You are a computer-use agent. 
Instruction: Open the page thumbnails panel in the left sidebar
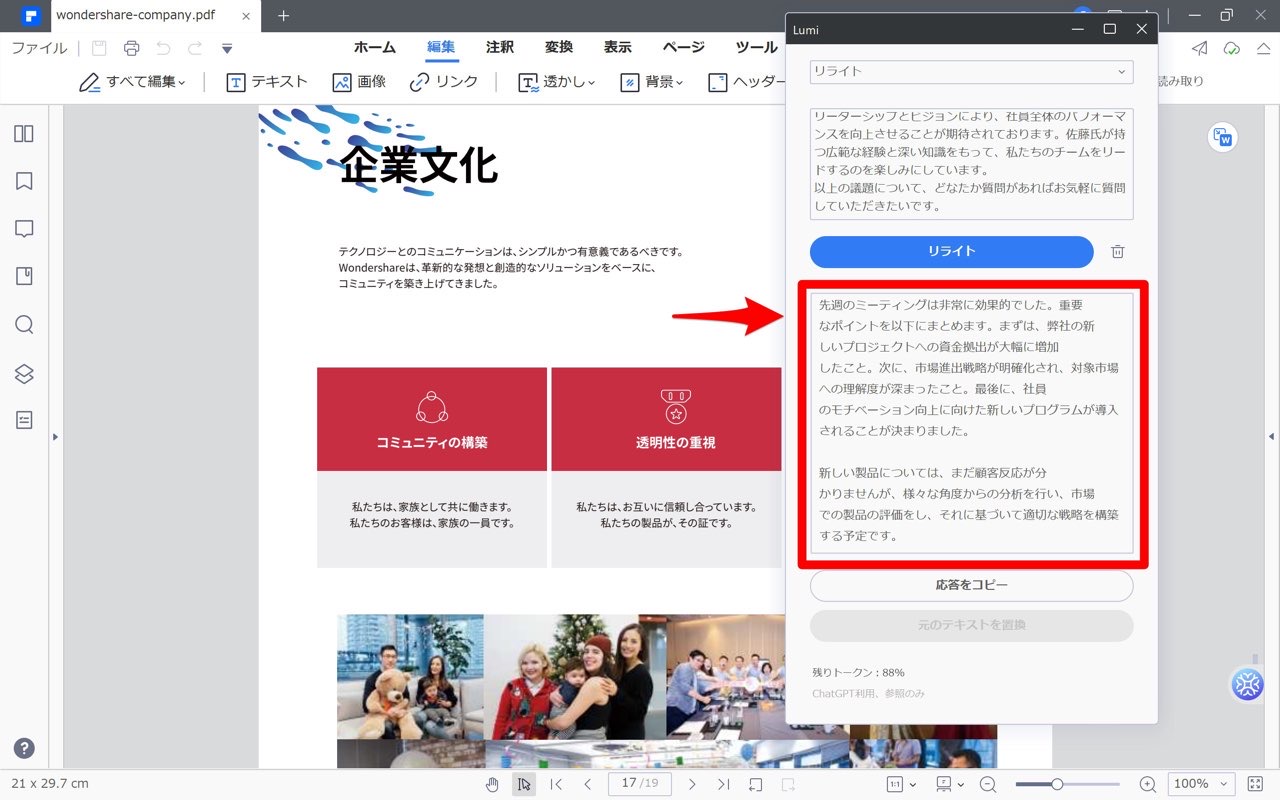coord(24,133)
